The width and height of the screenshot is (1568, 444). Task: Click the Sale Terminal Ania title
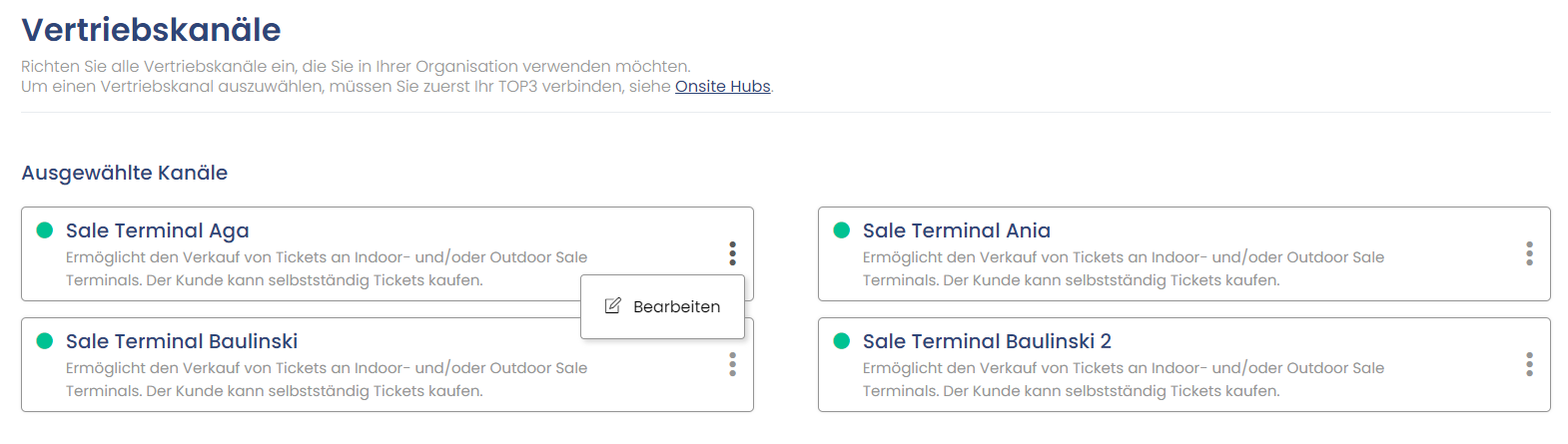tap(957, 230)
